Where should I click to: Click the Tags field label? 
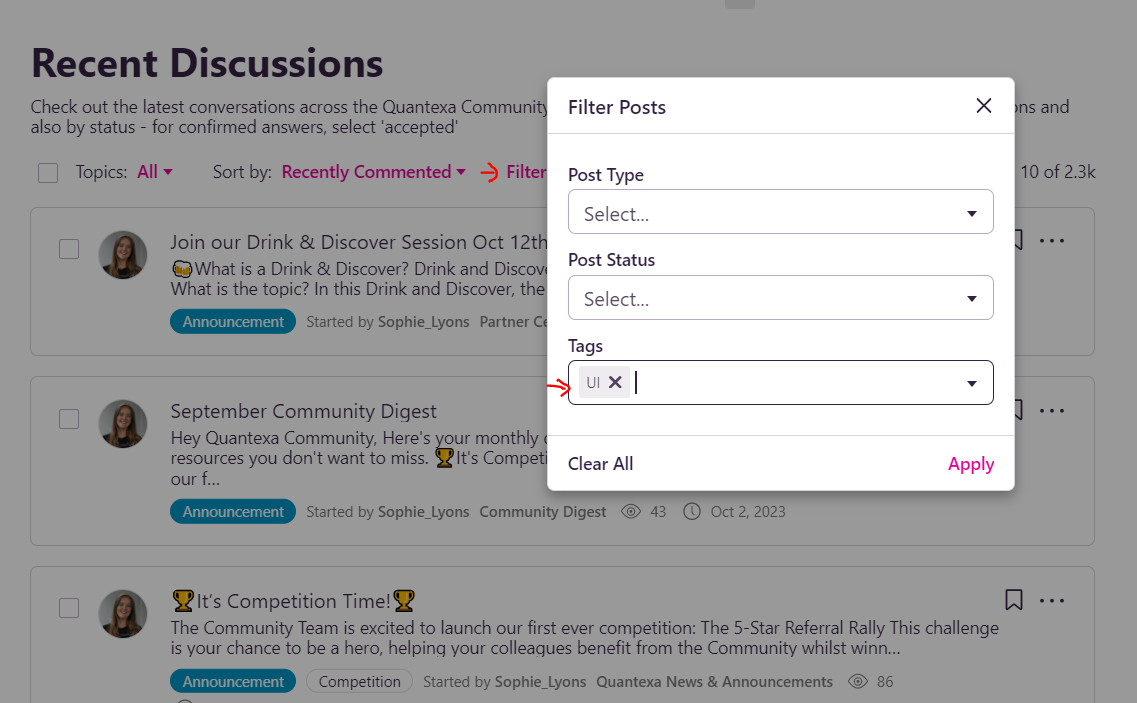[x=585, y=346]
